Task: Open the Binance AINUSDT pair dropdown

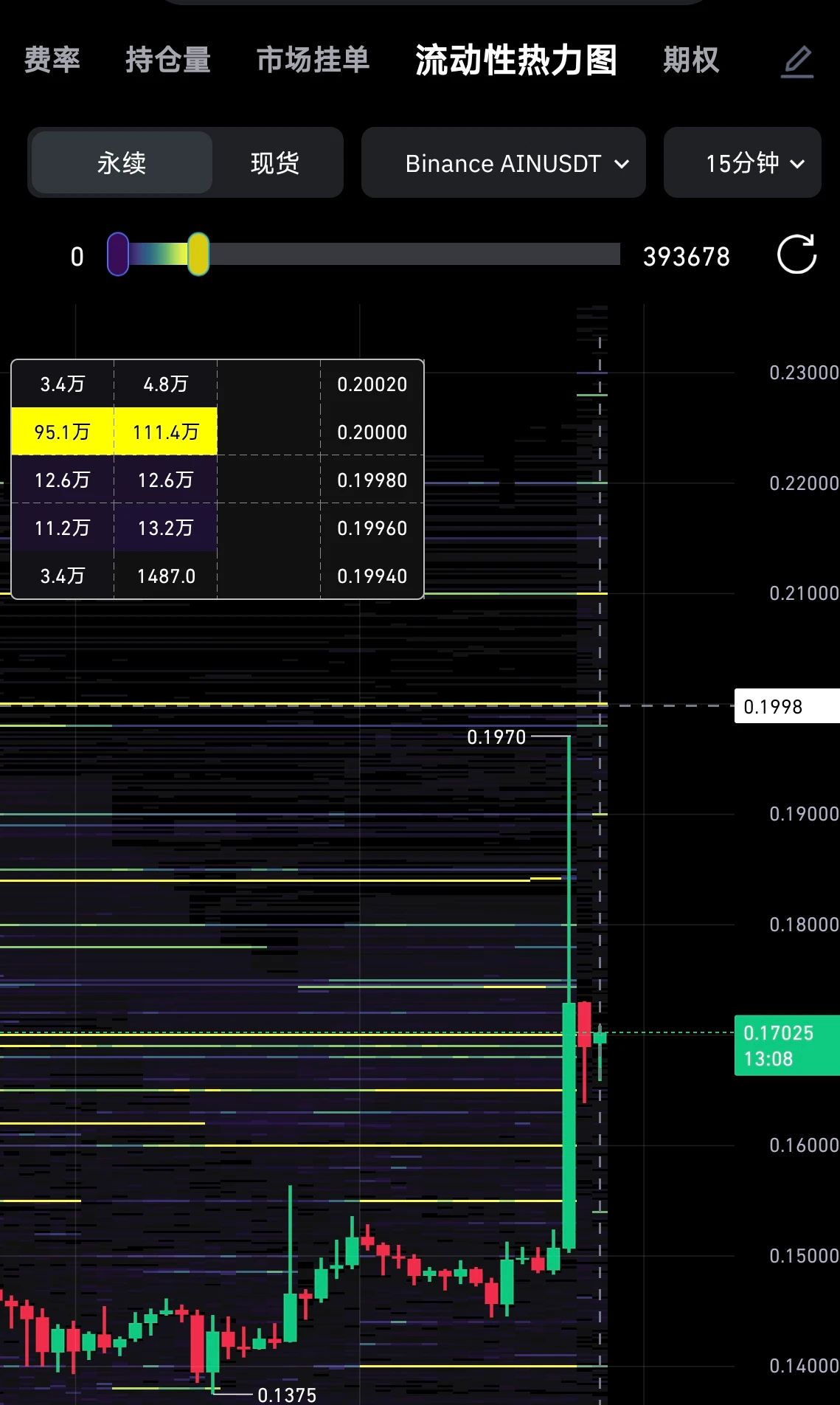Action: [504, 162]
